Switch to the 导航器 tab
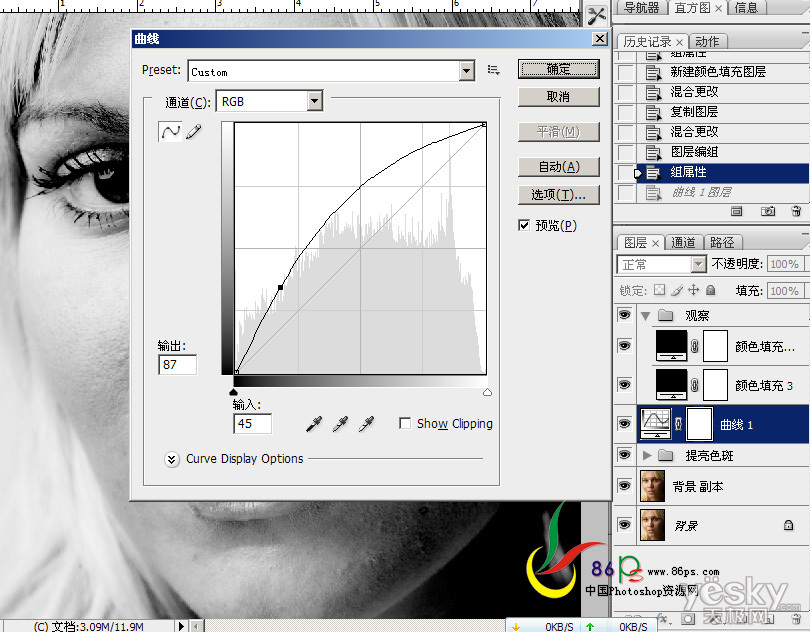The height and width of the screenshot is (632, 810). pyautogui.click(x=641, y=8)
